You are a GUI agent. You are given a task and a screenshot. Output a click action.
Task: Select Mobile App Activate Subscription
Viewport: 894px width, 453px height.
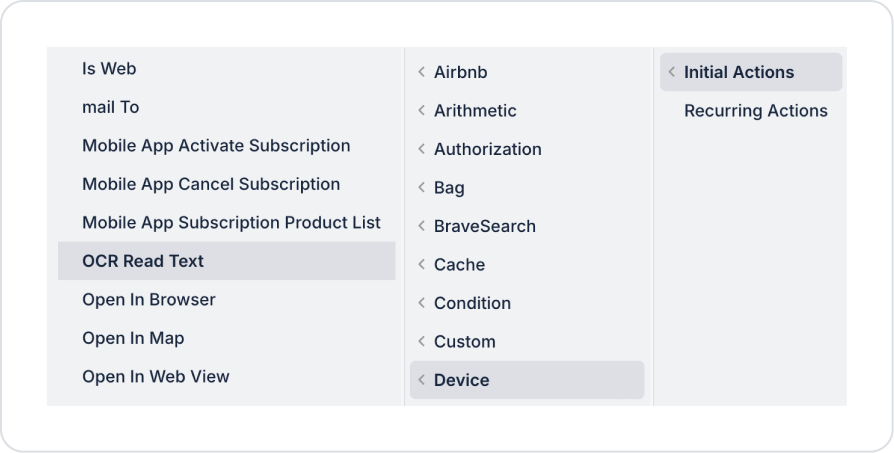click(216, 146)
